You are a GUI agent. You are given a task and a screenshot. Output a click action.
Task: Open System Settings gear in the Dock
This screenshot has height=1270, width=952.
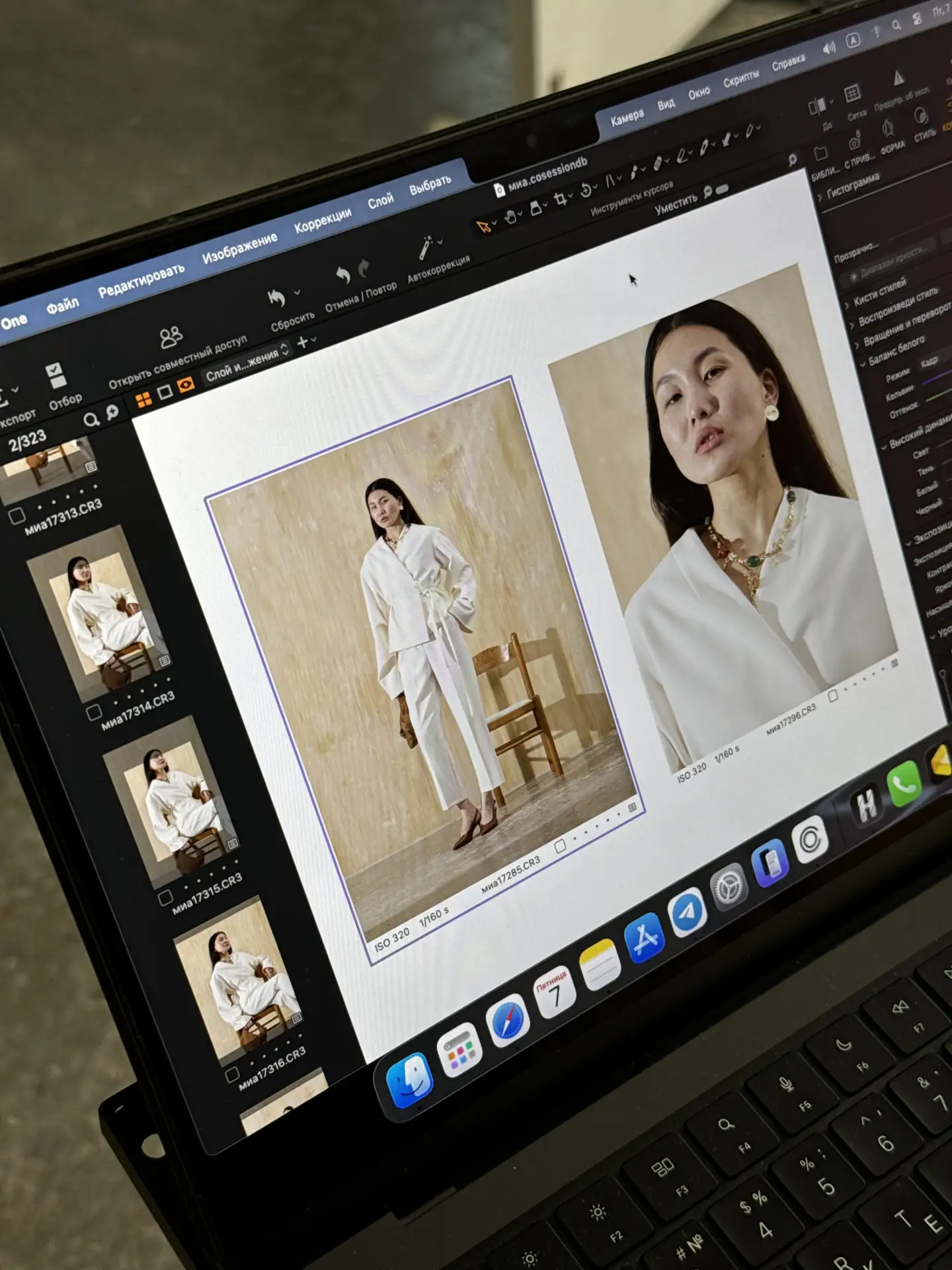tap(729, 888)
